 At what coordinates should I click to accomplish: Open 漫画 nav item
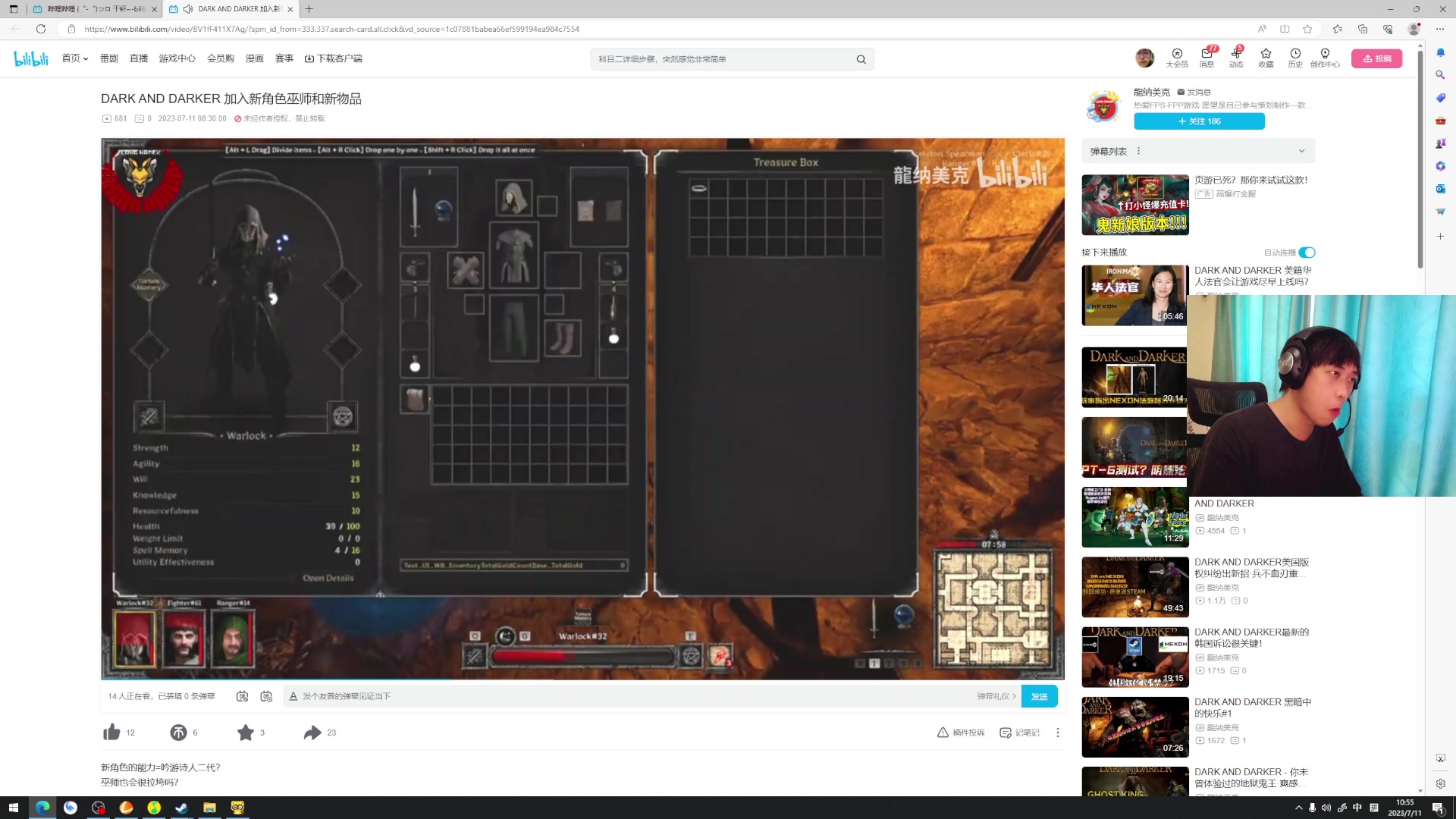click(255, 58)
